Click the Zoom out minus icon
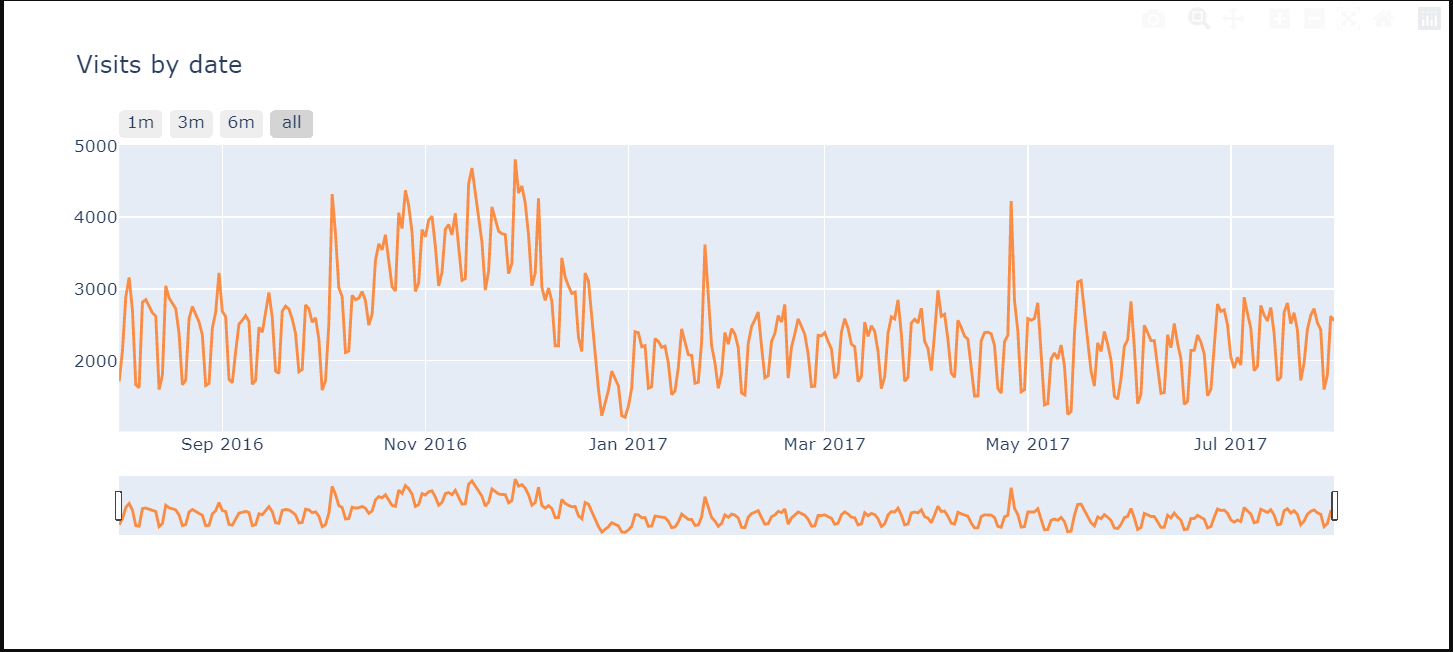1453x652 pixels. click(x=1314, y=19)
